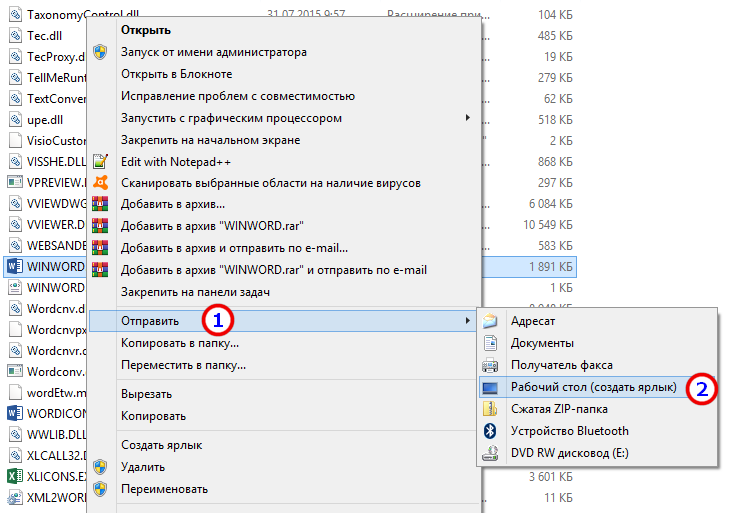This screenshot has width=732, height=513.
Task: Click the Avast antivirus scan icon
Action: (100, 183)
